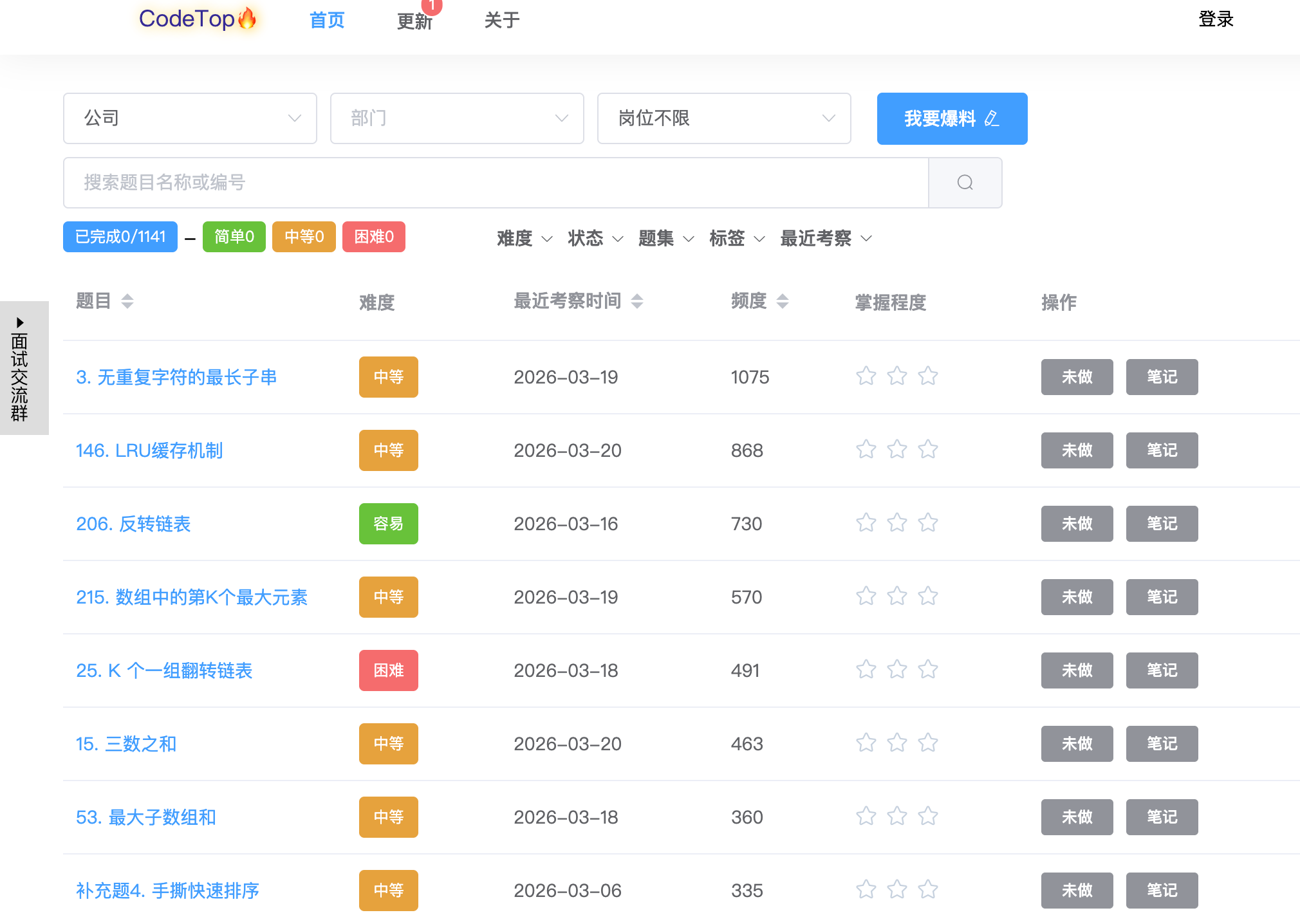This screenshot has height=924, width=1300.
Task: Rate third star for 三数之和
Action: pos(928,743)
